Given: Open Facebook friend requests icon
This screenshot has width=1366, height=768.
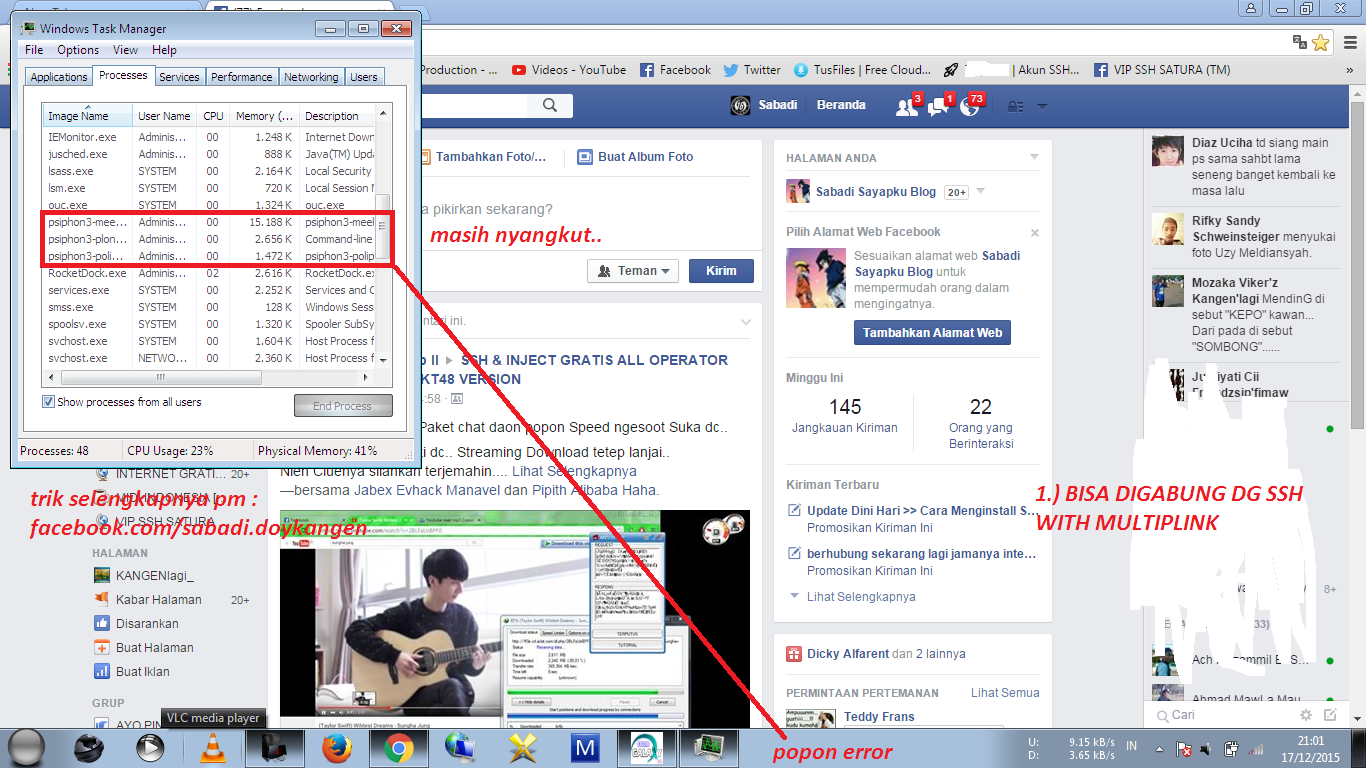Looking at the screenshot, I should [906, 106].
